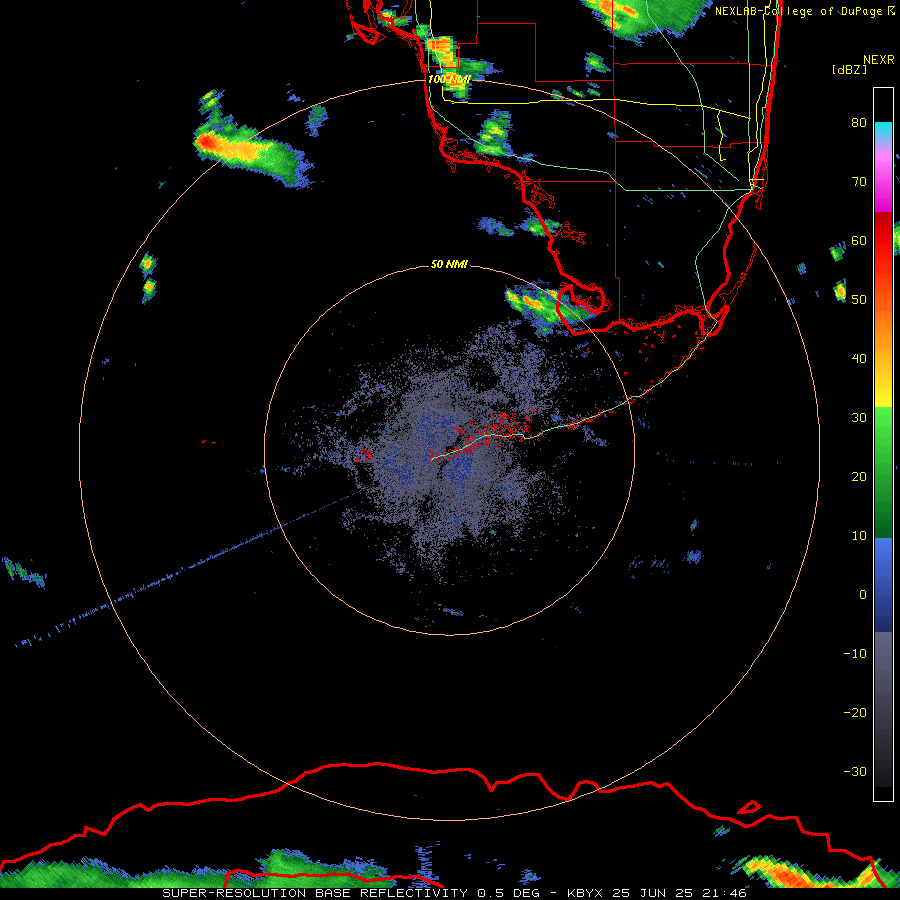Select the 50 dBZ scale value
The image size is (900, 900).
click(x=859, y=300)
